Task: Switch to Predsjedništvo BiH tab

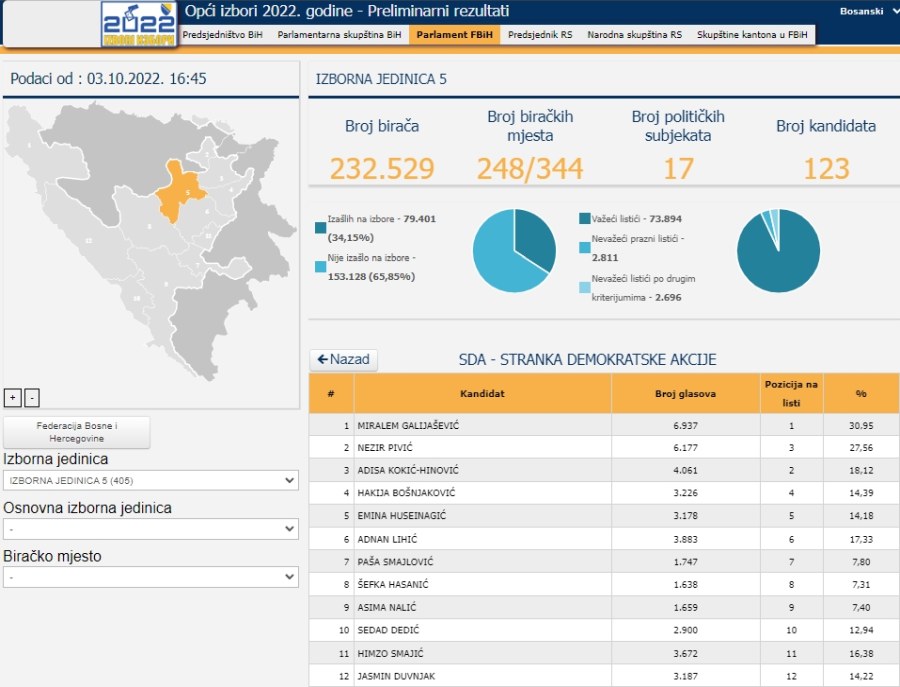Action: (x=222, y=34)
